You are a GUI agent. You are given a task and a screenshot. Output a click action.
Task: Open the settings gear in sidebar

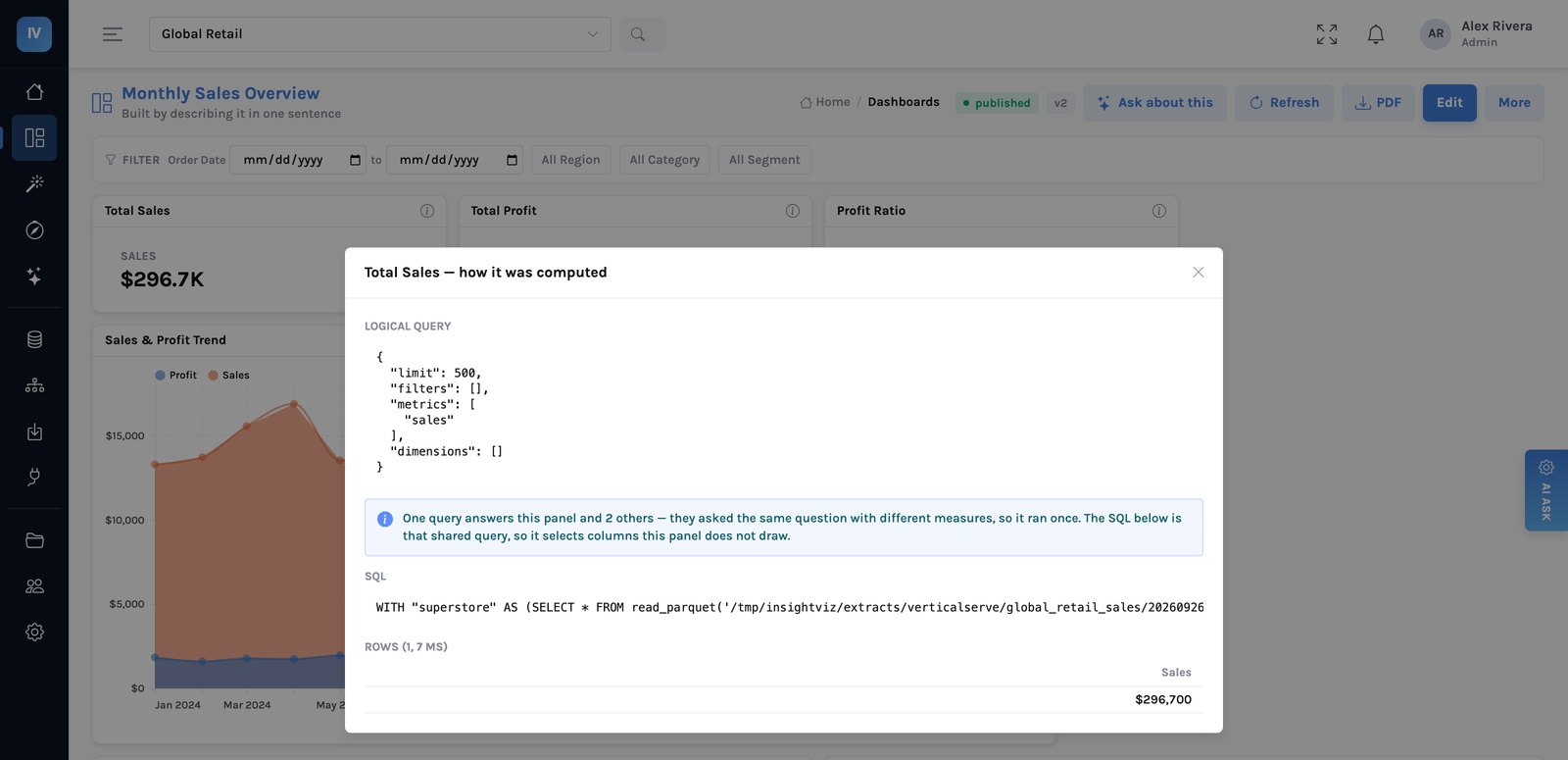[x=34, y=633]
